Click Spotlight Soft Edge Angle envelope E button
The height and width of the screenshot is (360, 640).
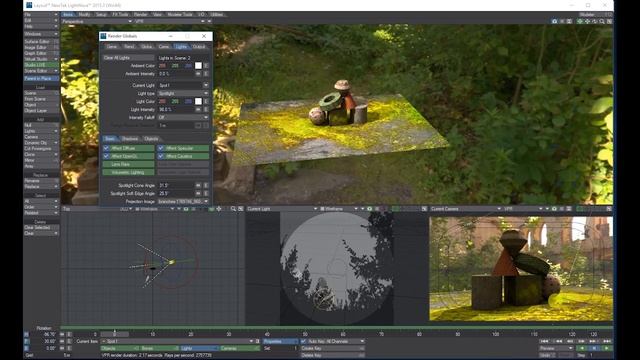coord(206,193)
